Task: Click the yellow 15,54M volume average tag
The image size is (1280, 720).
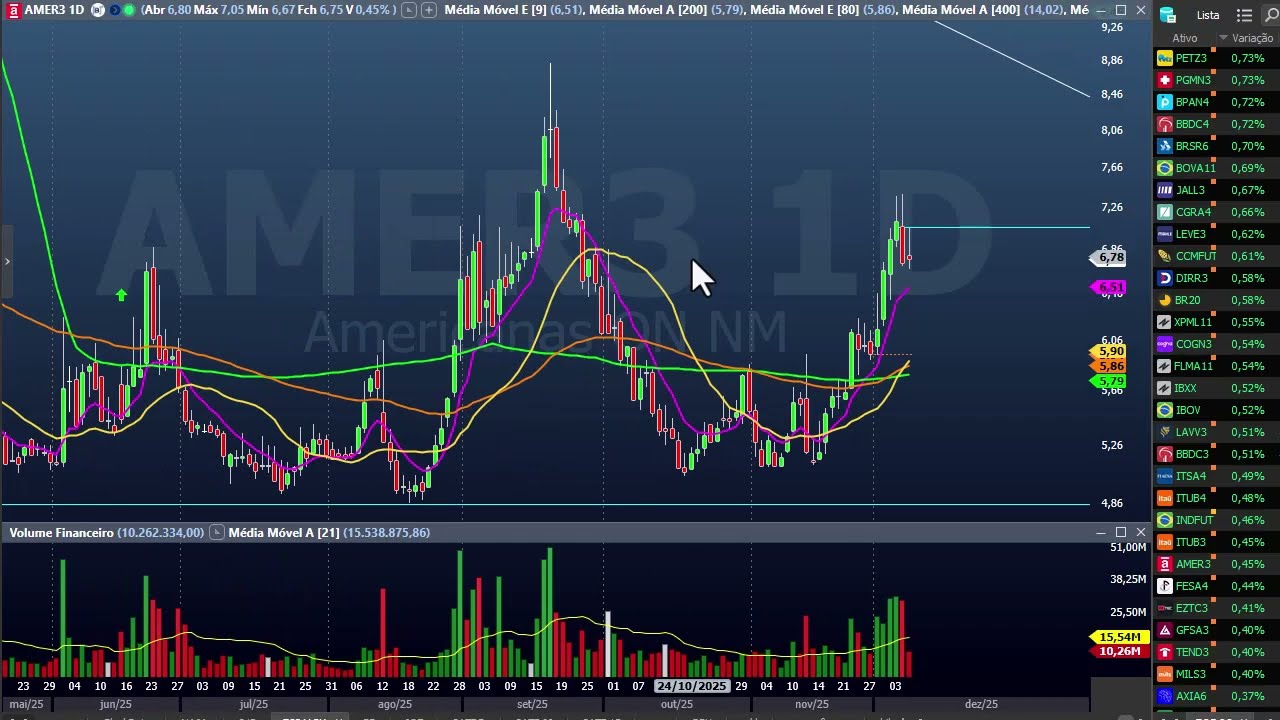Action: [x=1117, y=637]
